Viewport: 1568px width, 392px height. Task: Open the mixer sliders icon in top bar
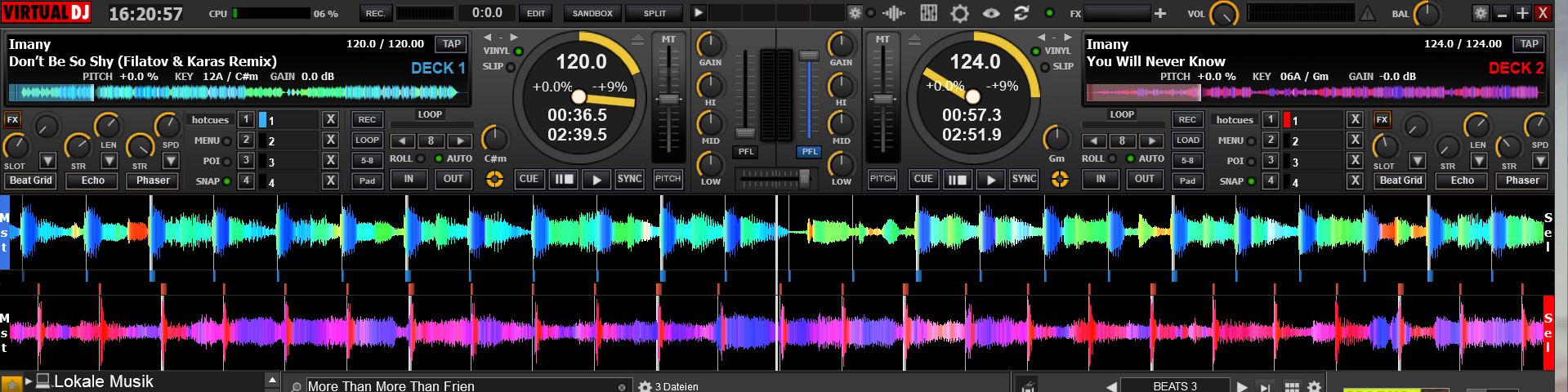tap(928, 13)
